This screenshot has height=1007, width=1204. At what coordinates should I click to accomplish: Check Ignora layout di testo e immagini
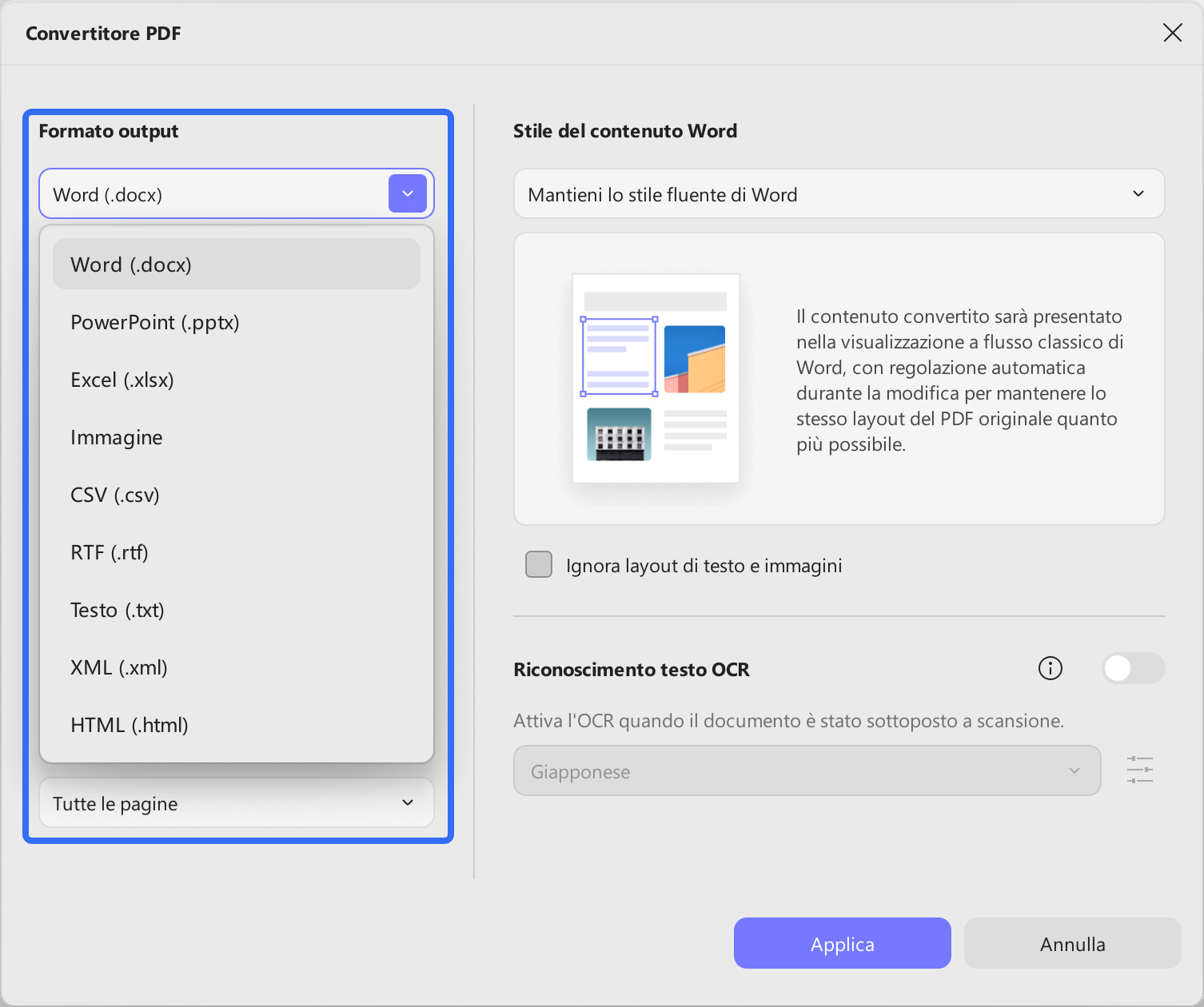click(x=539, y=564)
